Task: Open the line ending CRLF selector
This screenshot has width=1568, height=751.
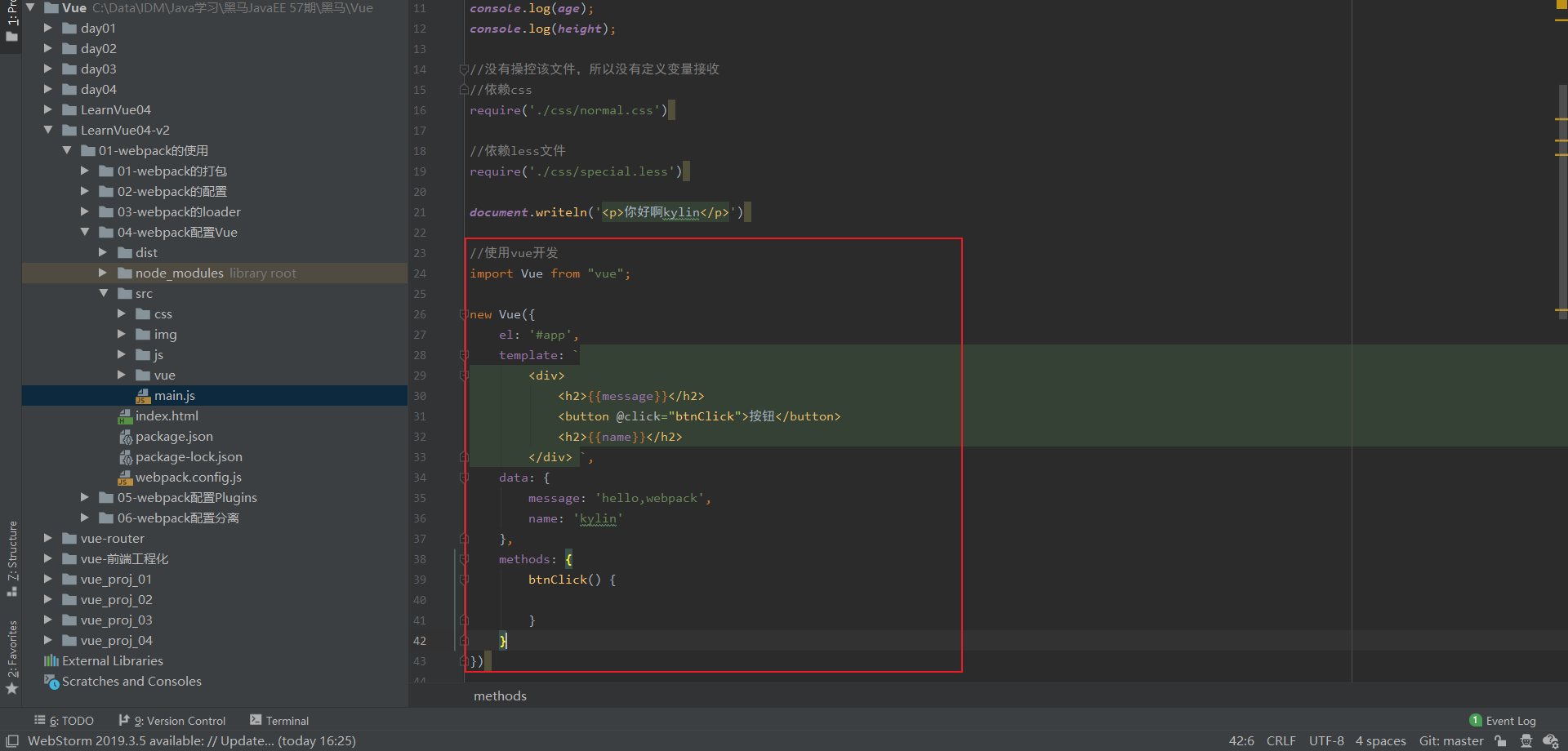Action: coord(1281,741)
